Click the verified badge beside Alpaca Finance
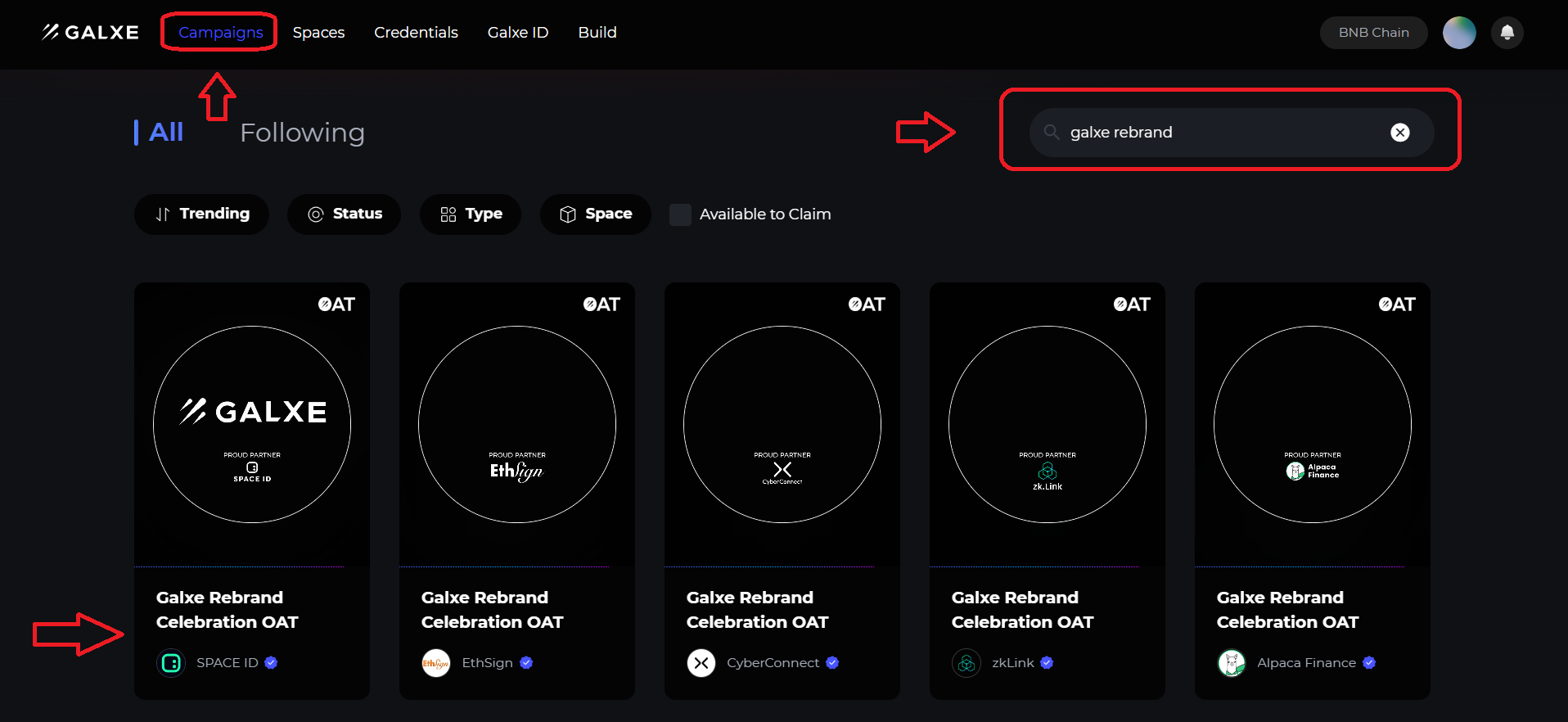This screenshot has width=1568, height=722. (1369, 663)
